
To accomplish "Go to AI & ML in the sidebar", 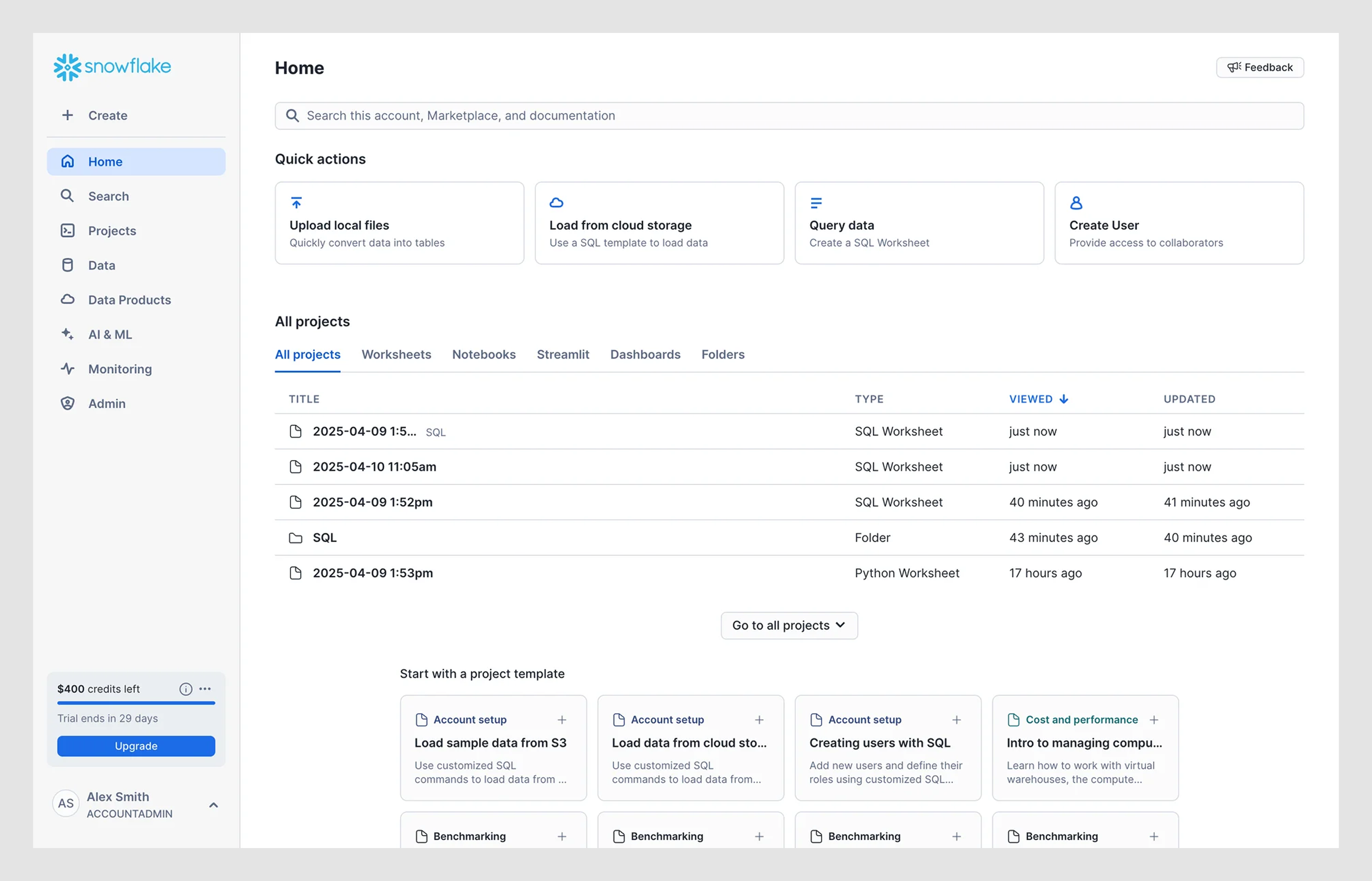I will pos(136,334).
